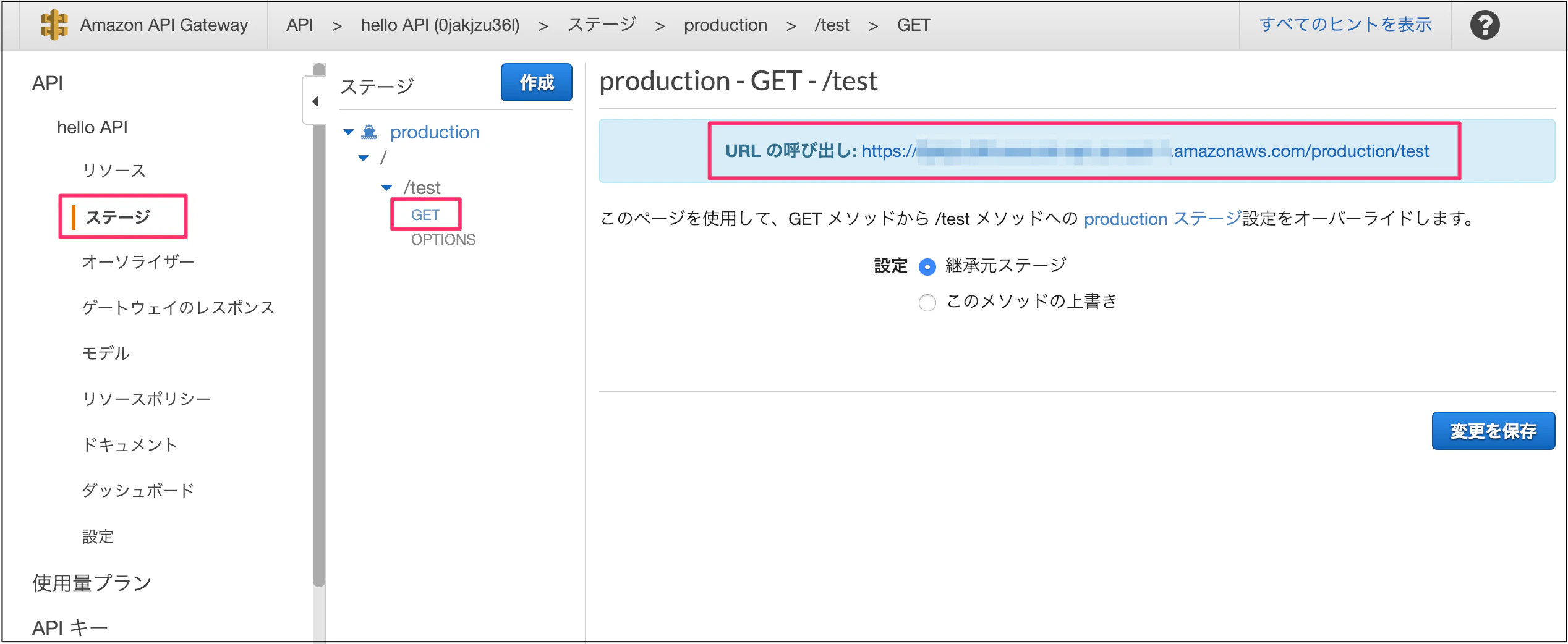
Task: Click the Amazon API Gateway logo icon
Action: [54, 25]
